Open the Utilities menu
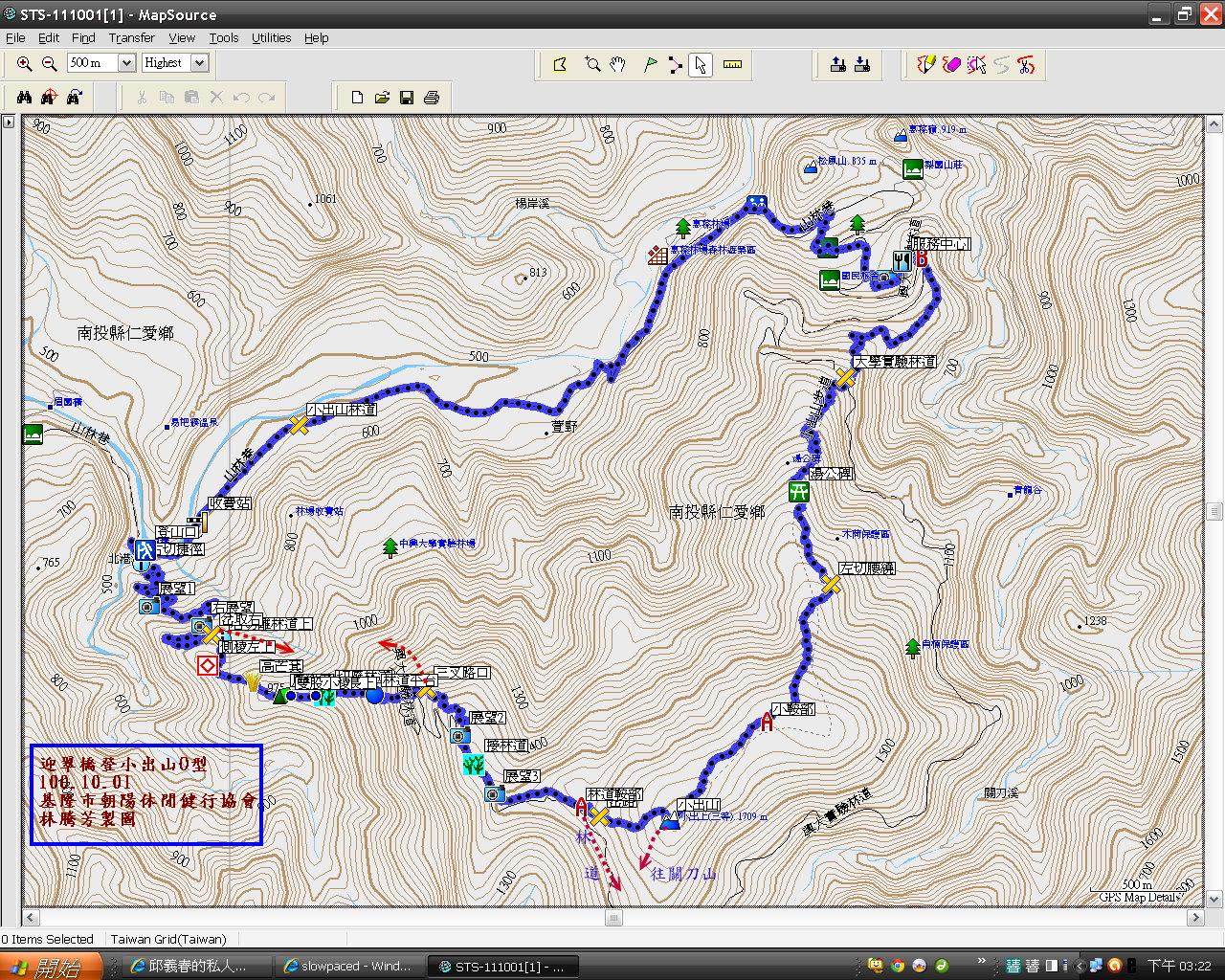The width and height of the screenshot is (1225, 980). click(271, 38)
